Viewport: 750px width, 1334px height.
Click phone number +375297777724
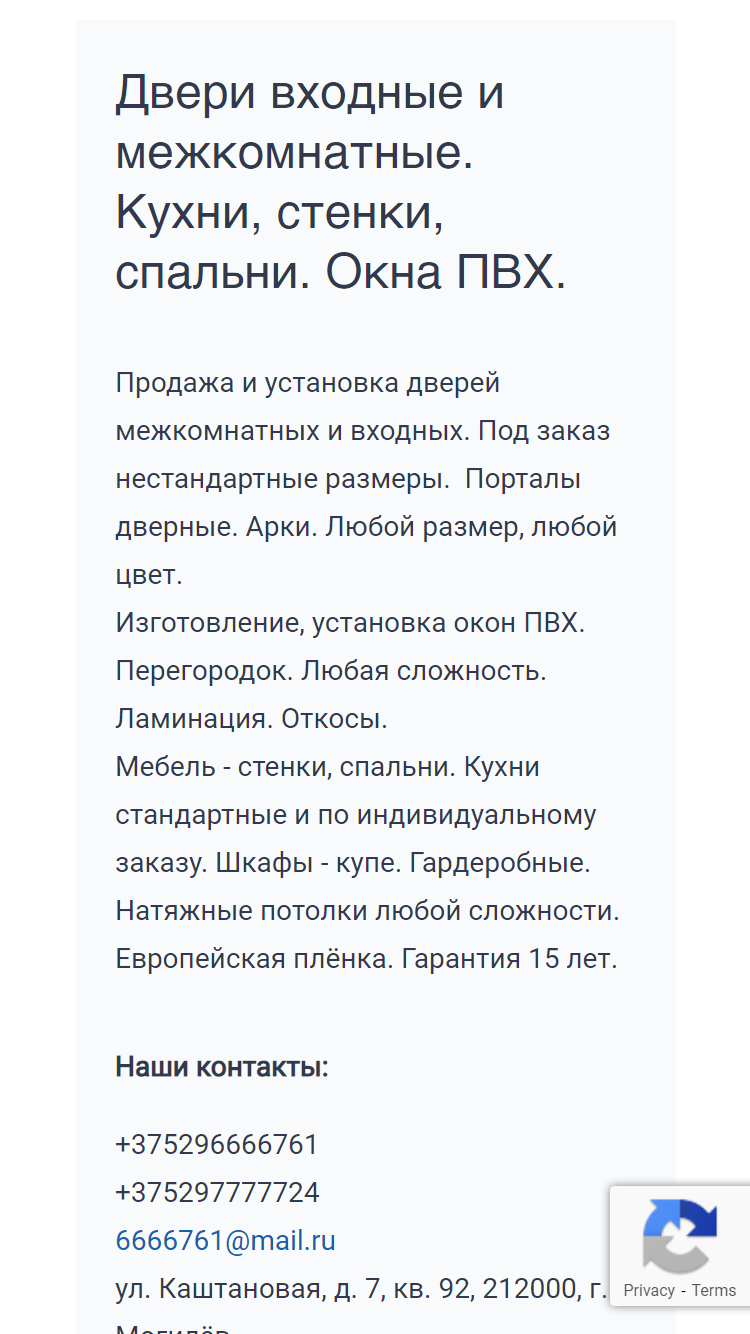(x=218, y=1192)
